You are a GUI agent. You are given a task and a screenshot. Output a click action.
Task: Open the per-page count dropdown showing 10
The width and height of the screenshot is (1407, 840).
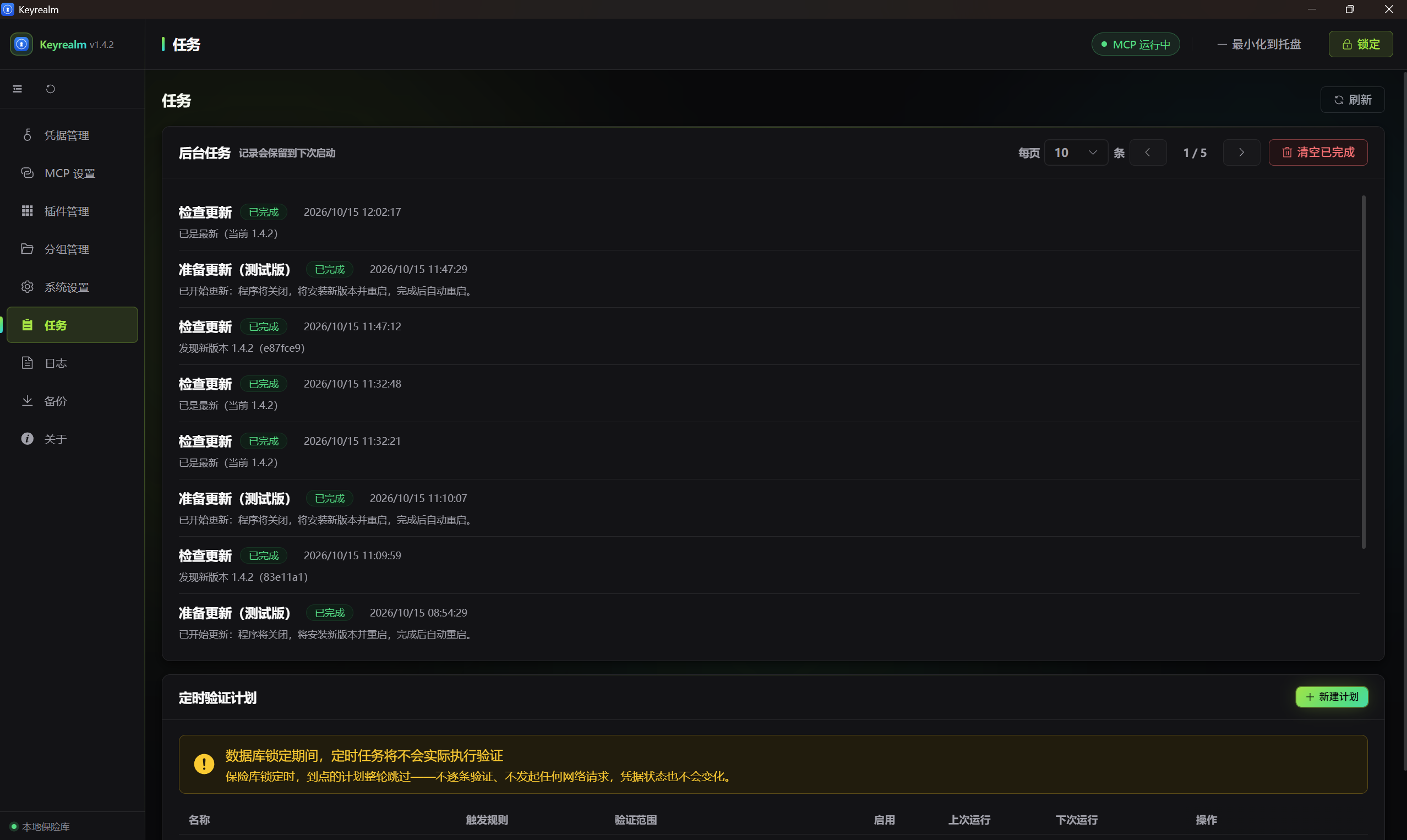(1076, 152)
